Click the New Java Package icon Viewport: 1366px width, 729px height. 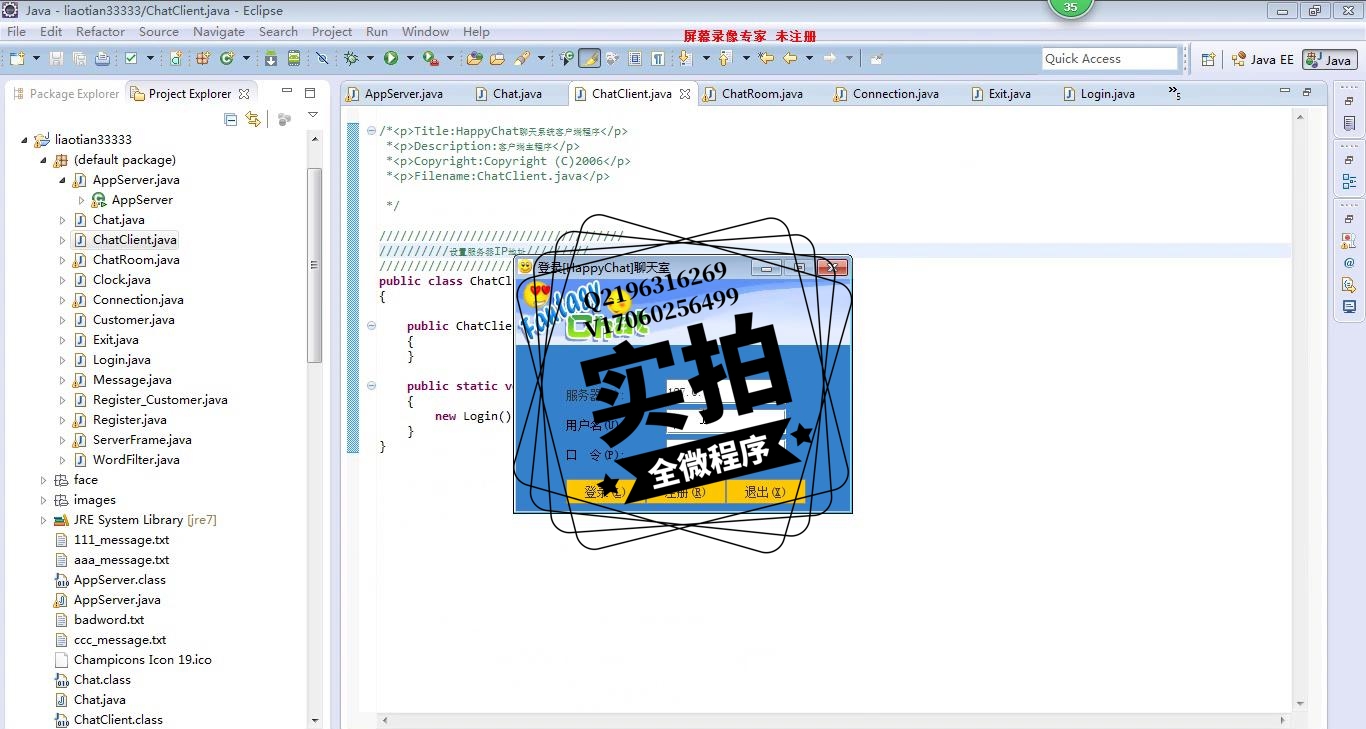click(x=203, y=59)
